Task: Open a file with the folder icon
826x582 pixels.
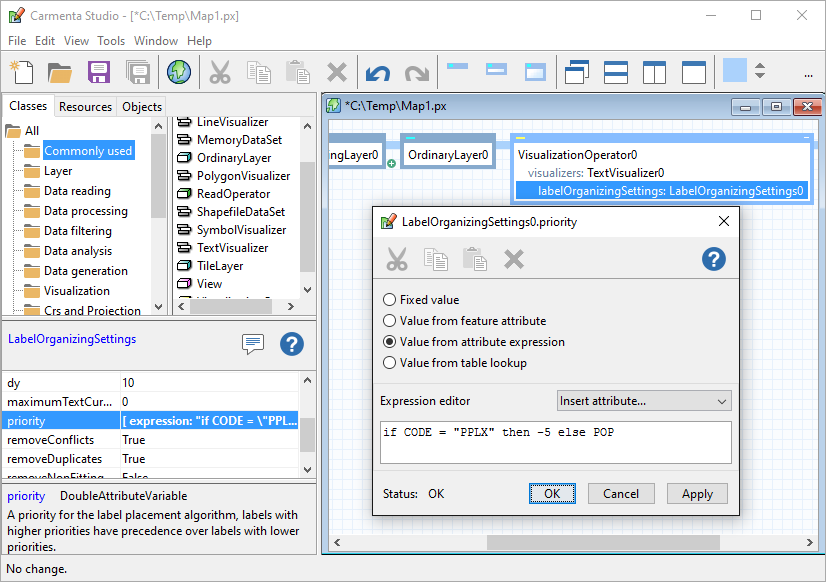Action: [x=60, y=72]
